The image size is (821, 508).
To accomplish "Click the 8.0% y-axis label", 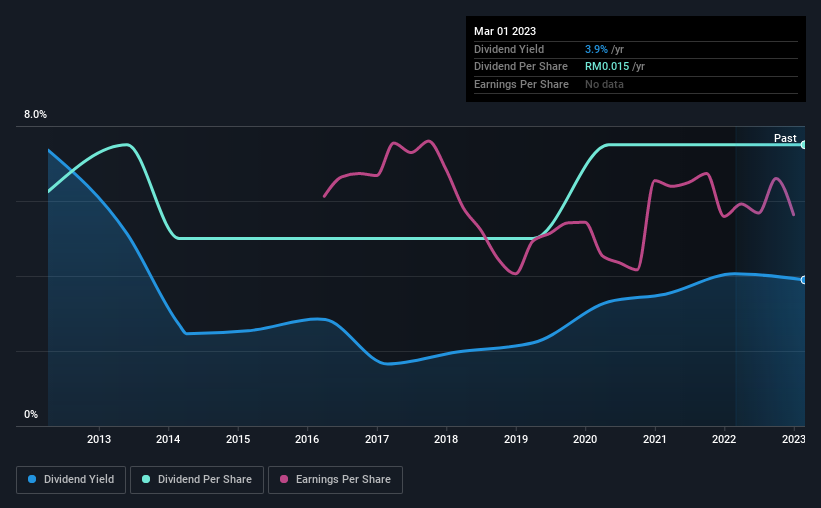I will coord(36,114).
